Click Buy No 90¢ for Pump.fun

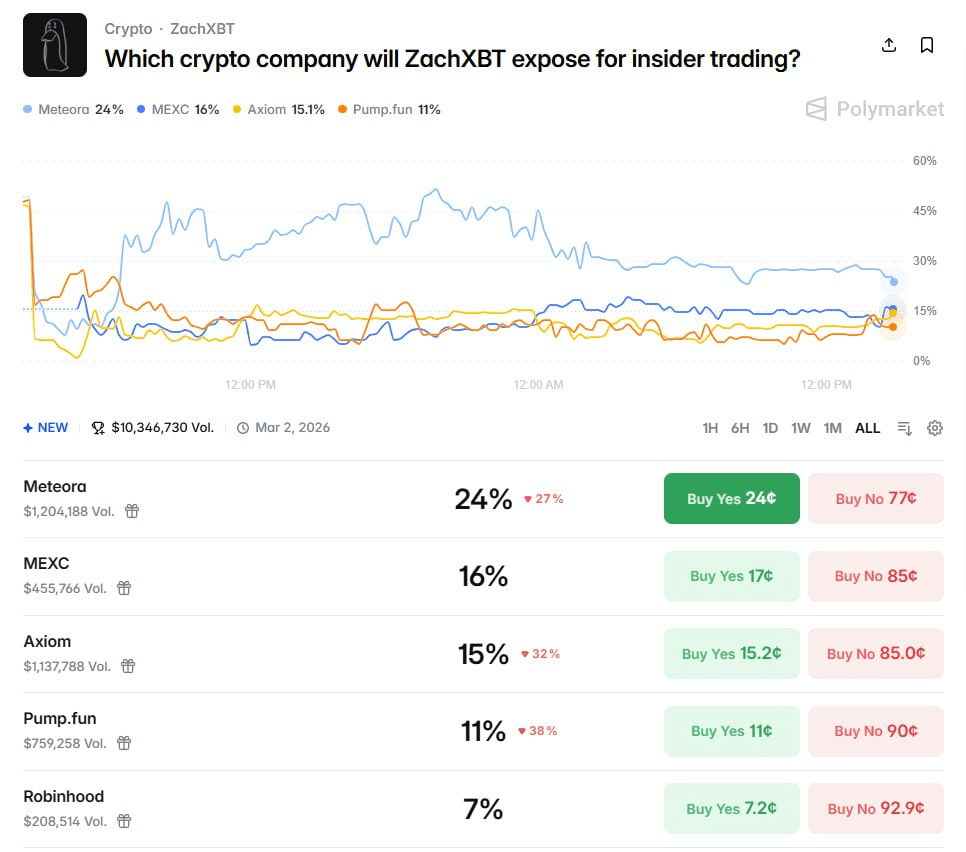pos(875,731)
